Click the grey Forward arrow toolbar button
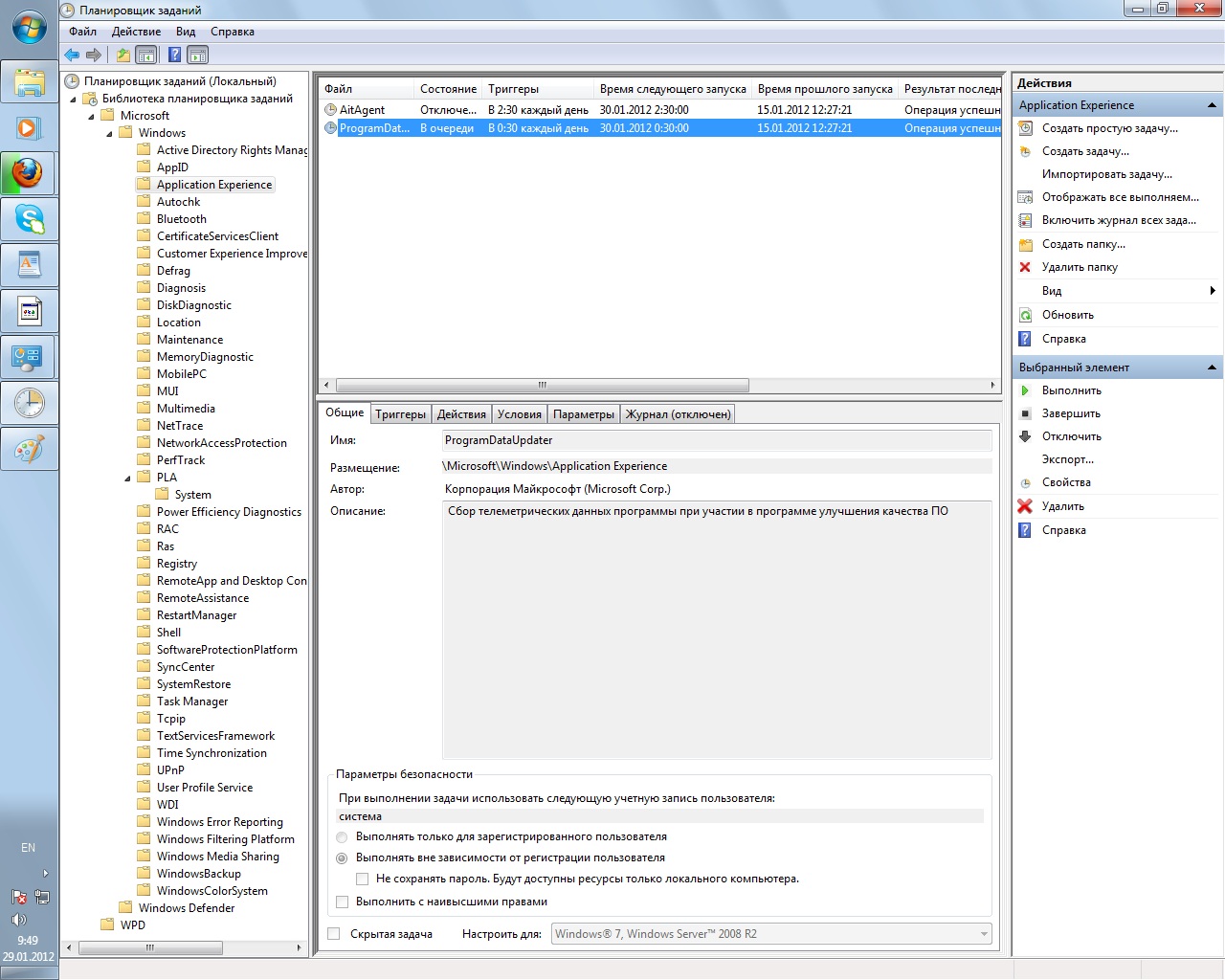 (x=94, y=56)
